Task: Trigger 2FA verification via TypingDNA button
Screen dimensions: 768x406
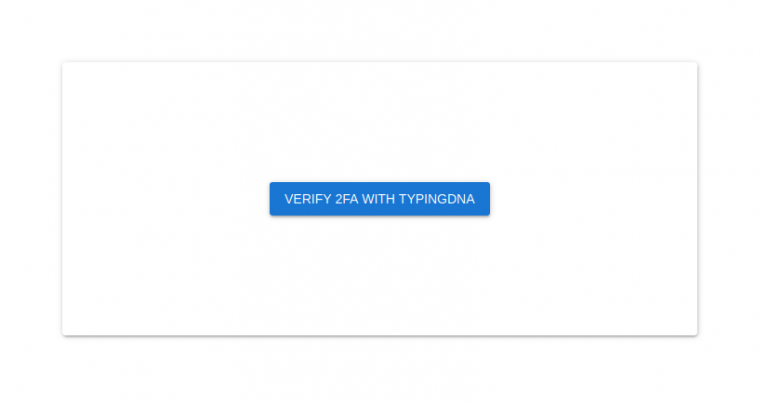Action: pos(380,199)
